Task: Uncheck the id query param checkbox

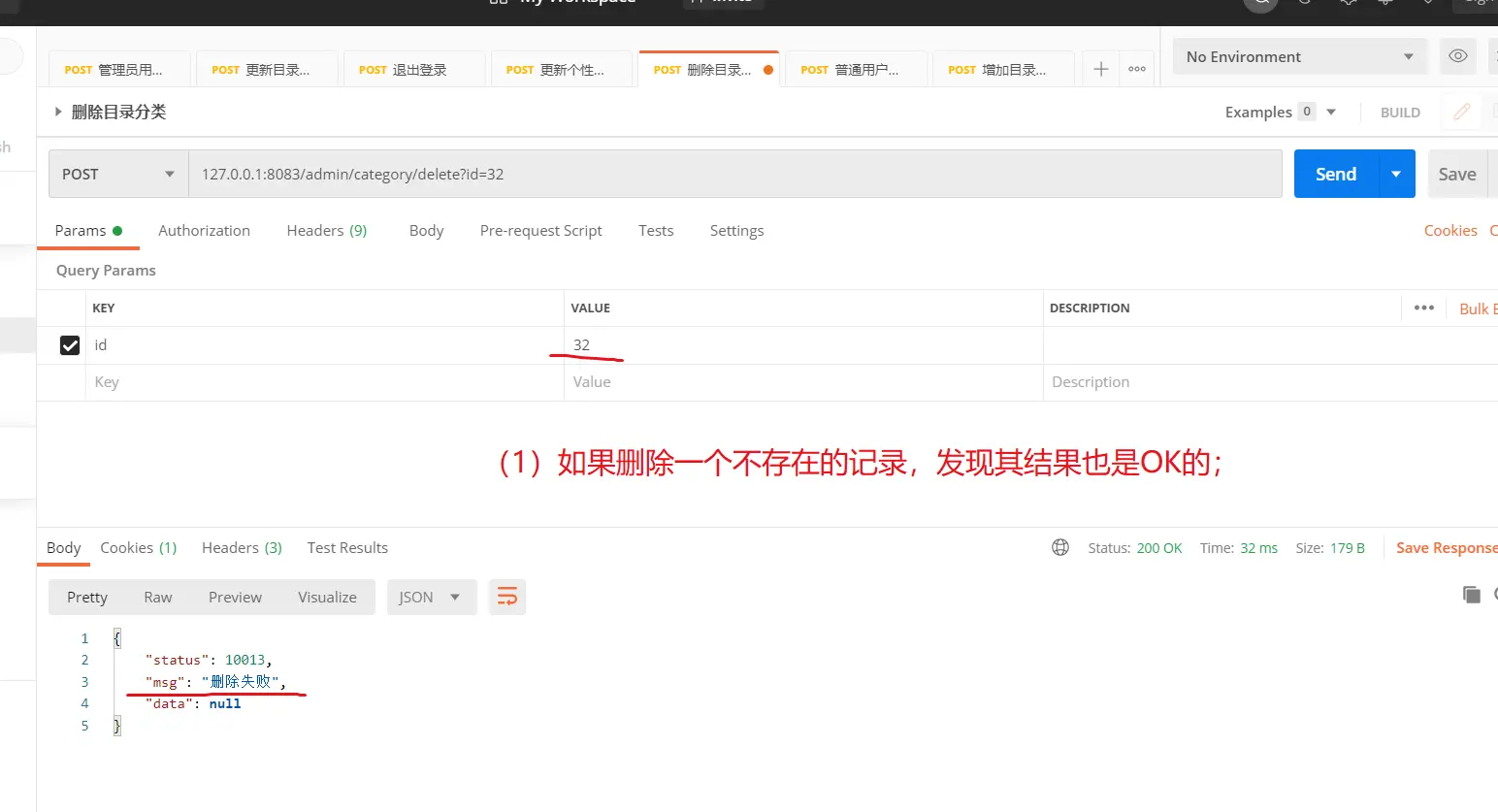Action: tap(70, 345)
